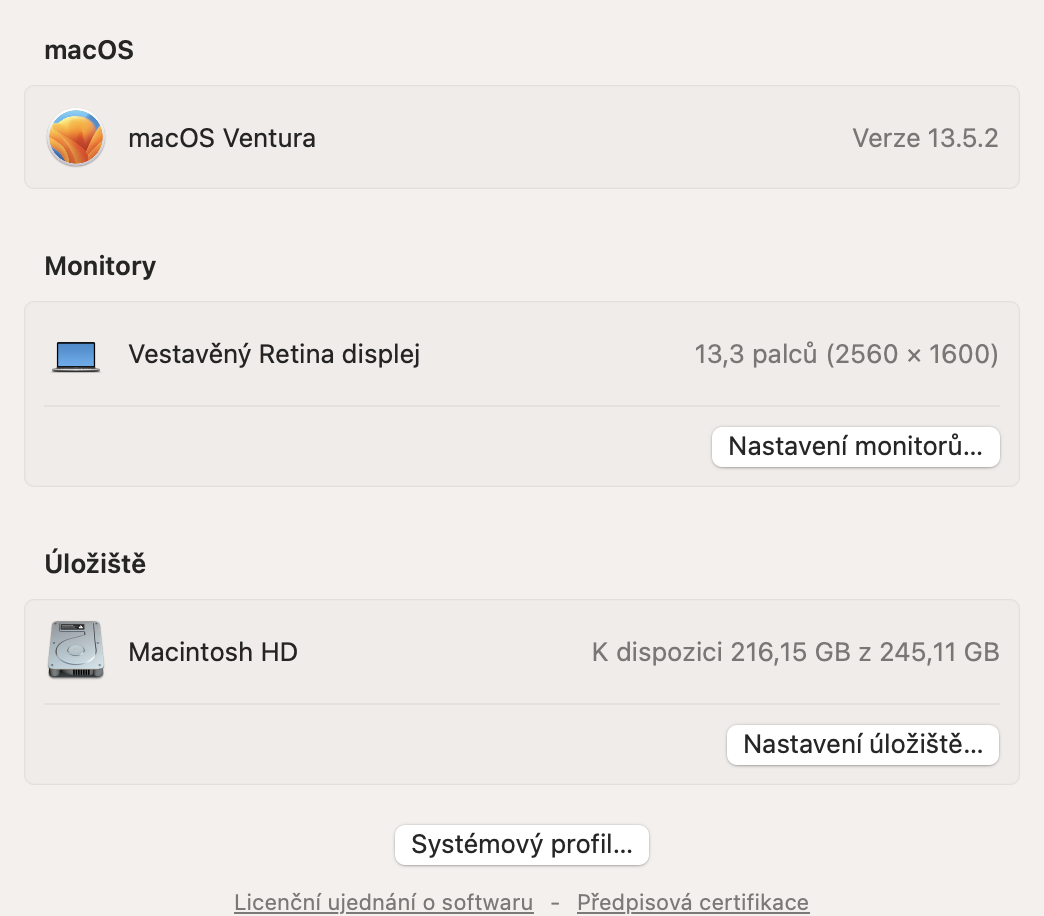Click the Monitory section heading
Viewport: 1044px width, 916px height.
coord(100,266)
